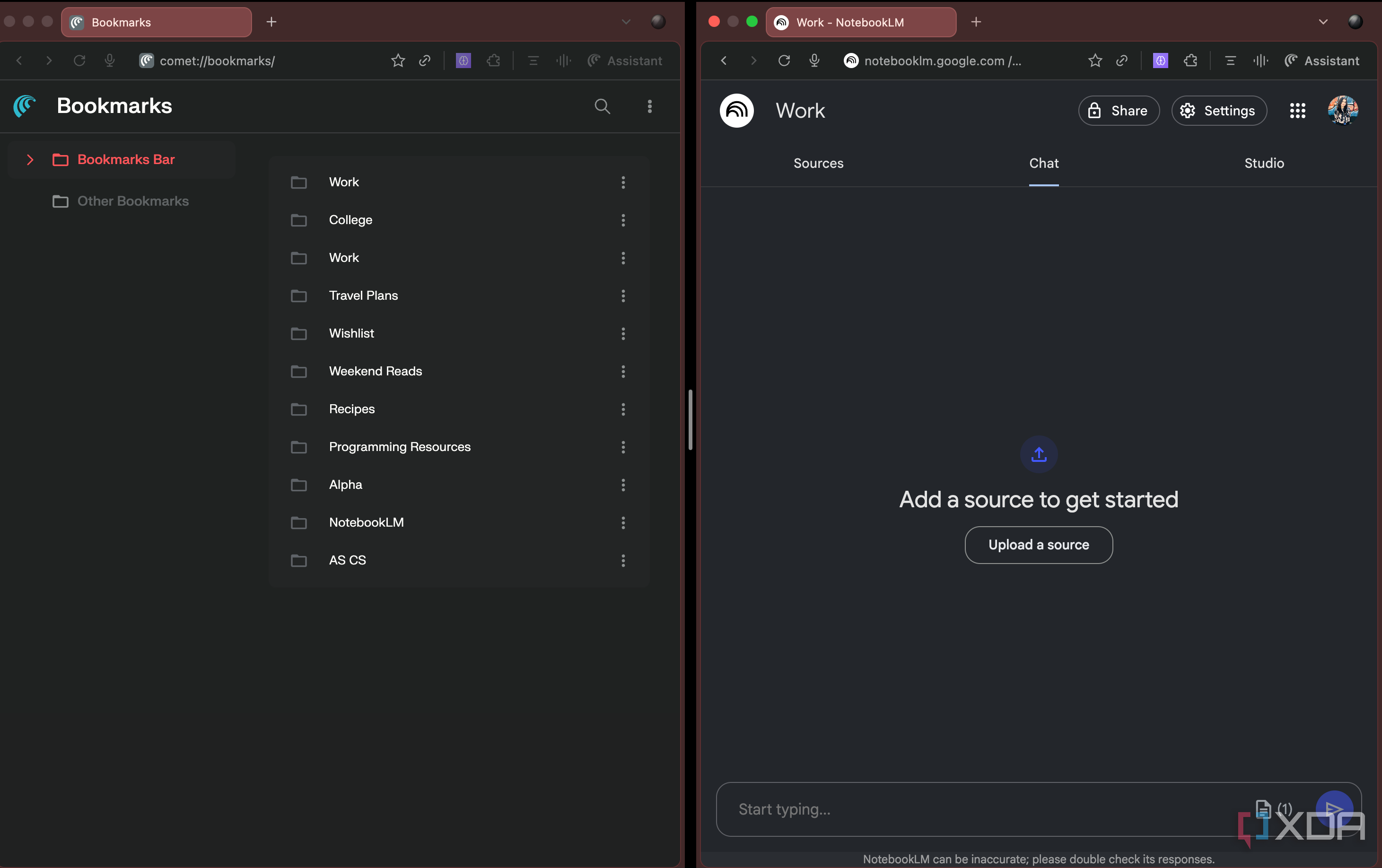Screen dimensions: 1382x868
Task: Open Google apps grid in NotebookLM
Action: [x=1297, y=111]
